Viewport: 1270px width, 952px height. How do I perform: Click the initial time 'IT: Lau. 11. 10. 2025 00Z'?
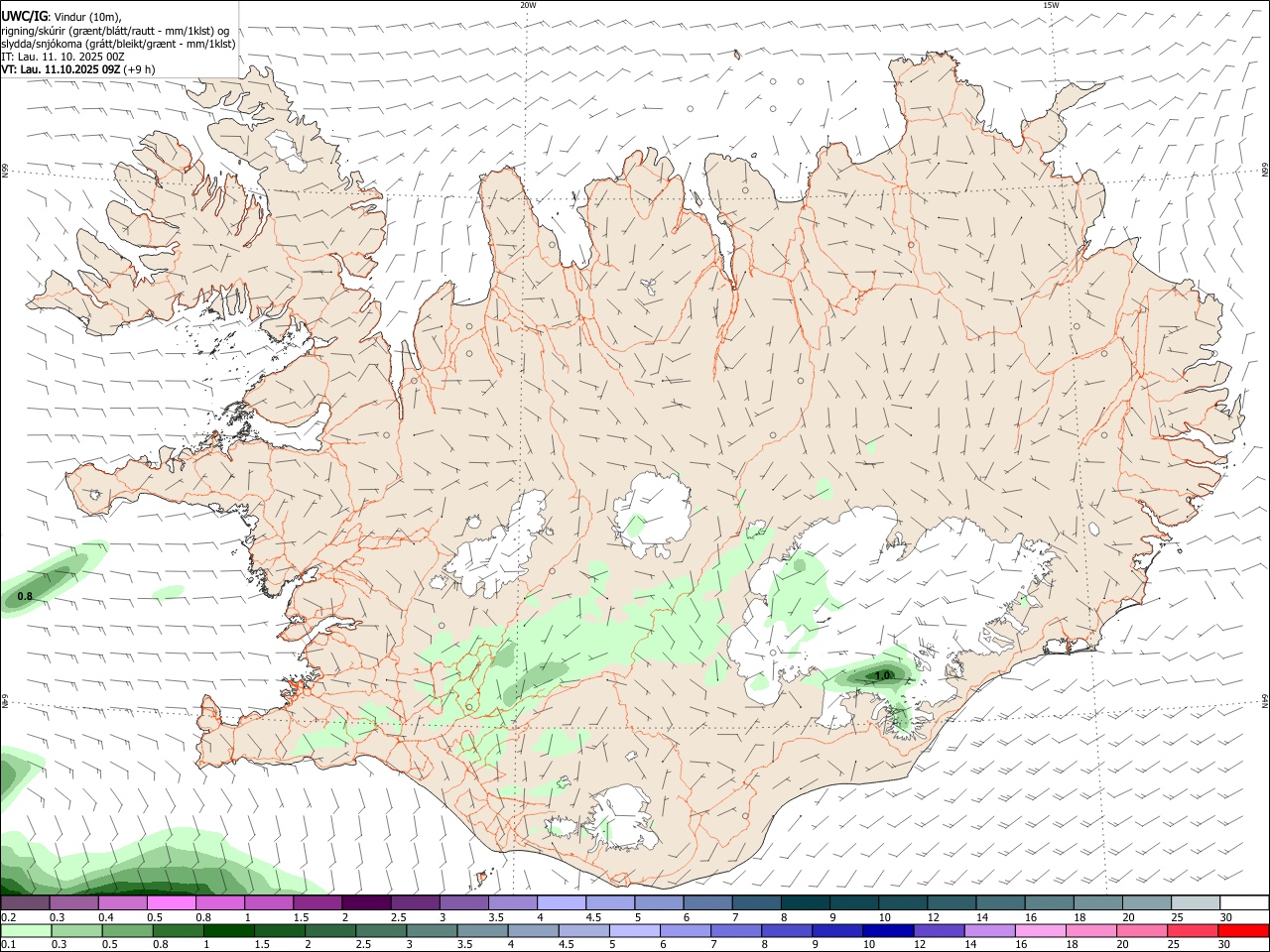63,57
